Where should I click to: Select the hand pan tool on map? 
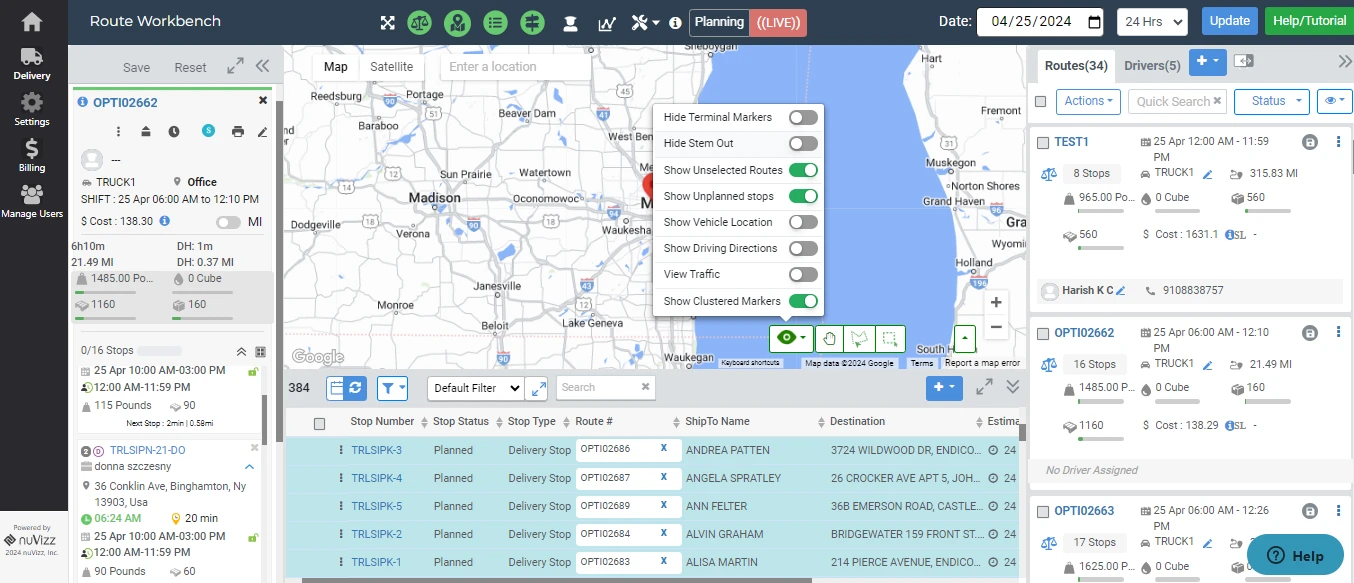(x=828, y=338)
